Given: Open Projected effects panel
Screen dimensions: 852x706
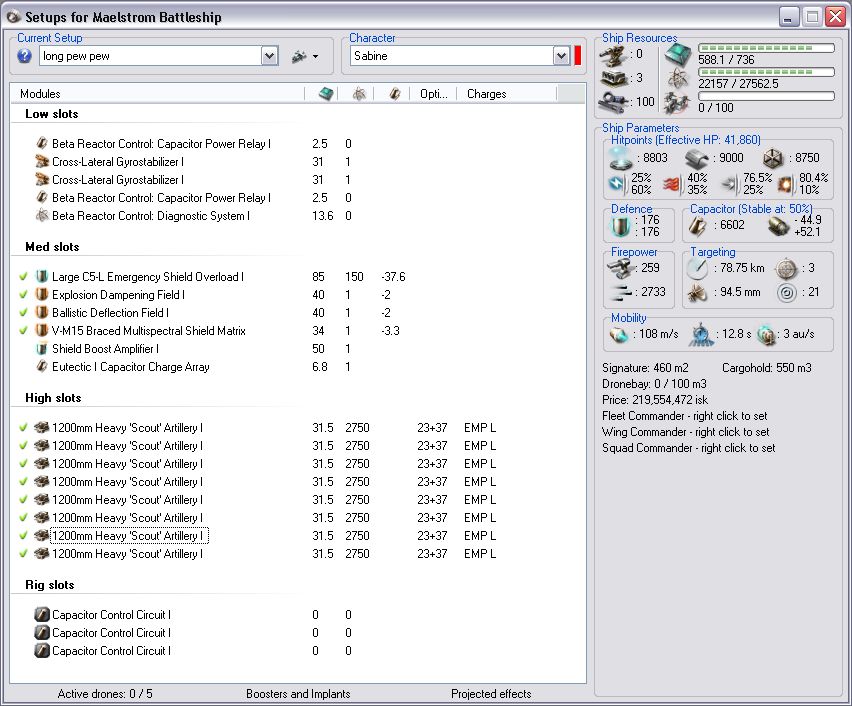Looking at the screenshot, I should tap(491, 693).
